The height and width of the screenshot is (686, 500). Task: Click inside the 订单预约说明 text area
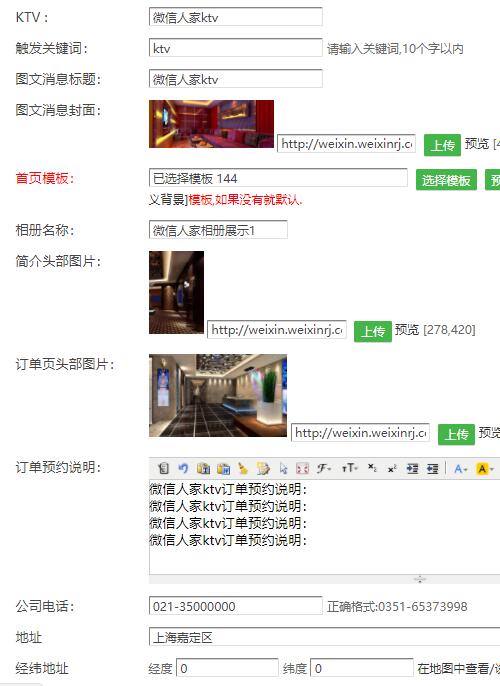(x=324, y=527)
